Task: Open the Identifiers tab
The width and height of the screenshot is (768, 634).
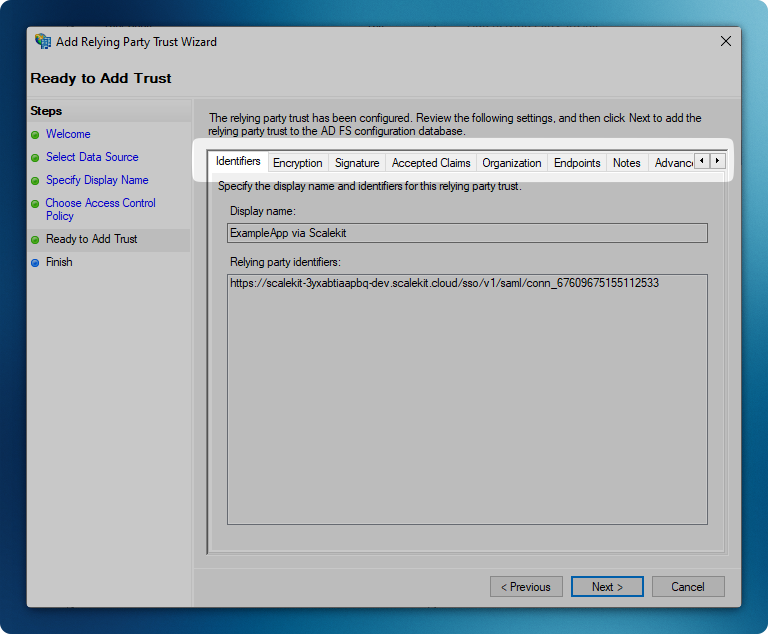Action: tap(238, 162)
